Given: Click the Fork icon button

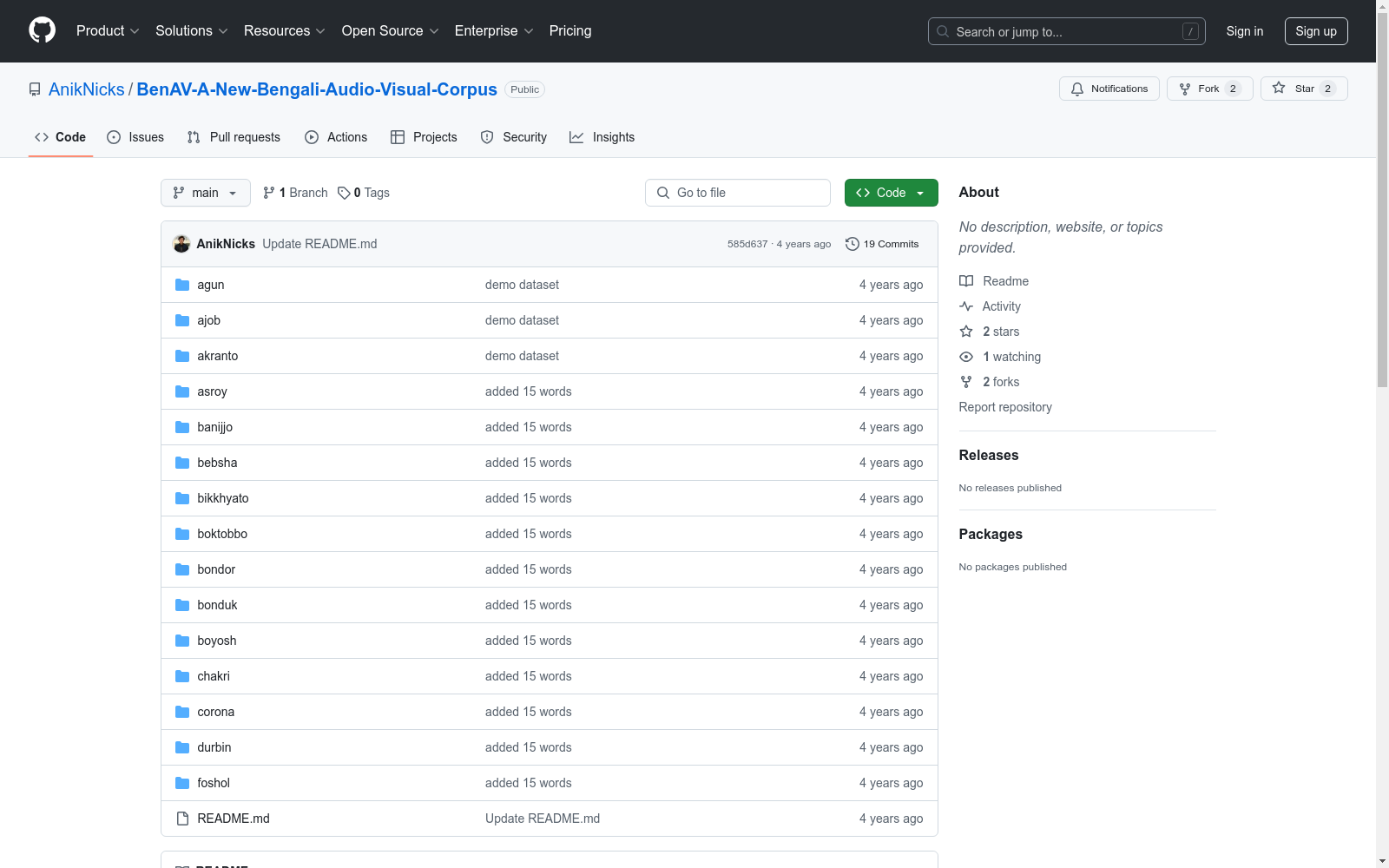Looking at the screenshot, I should tap(1185, 89).
